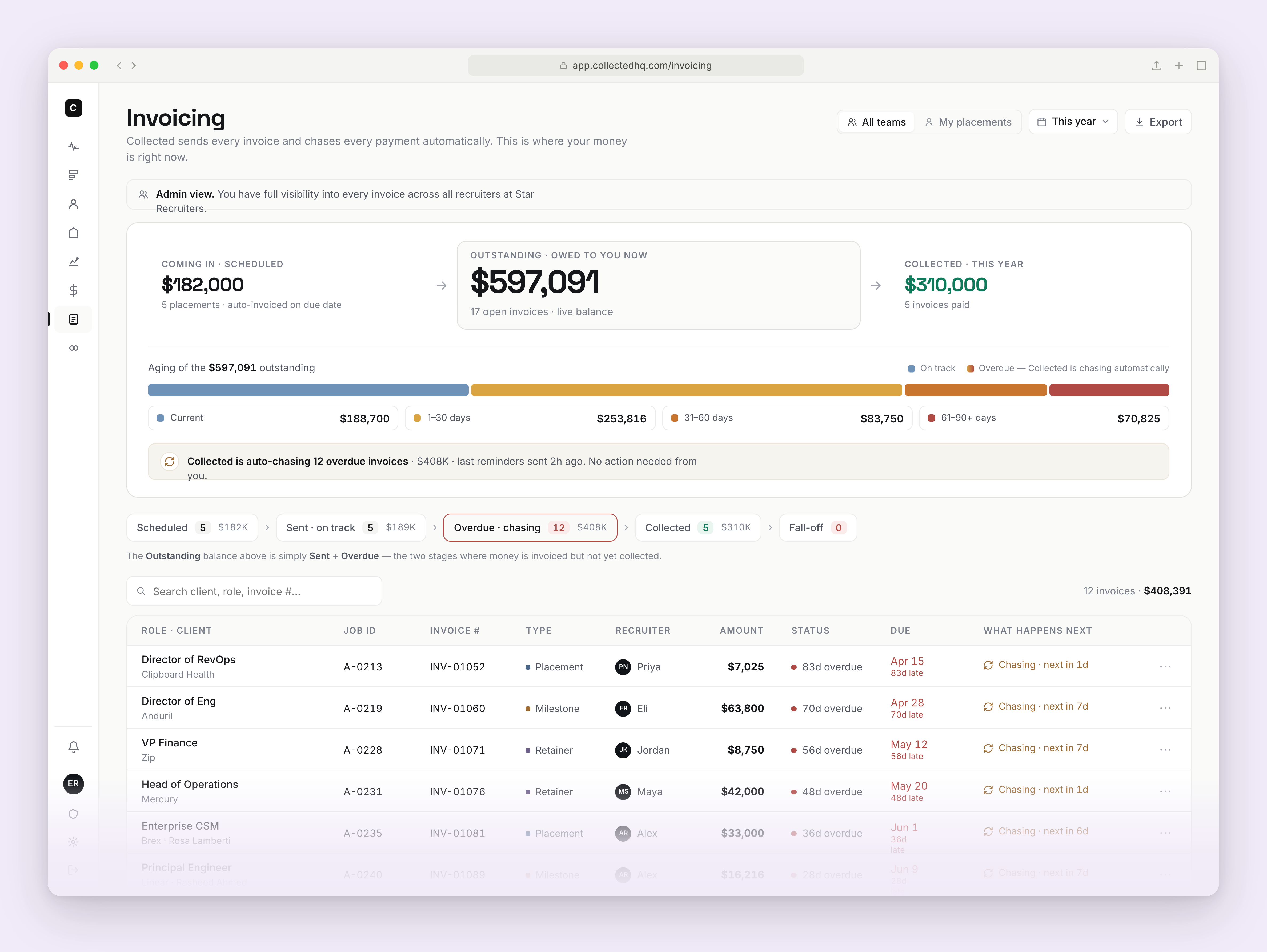Click the browser share icon

click(x=1156, y=65)
